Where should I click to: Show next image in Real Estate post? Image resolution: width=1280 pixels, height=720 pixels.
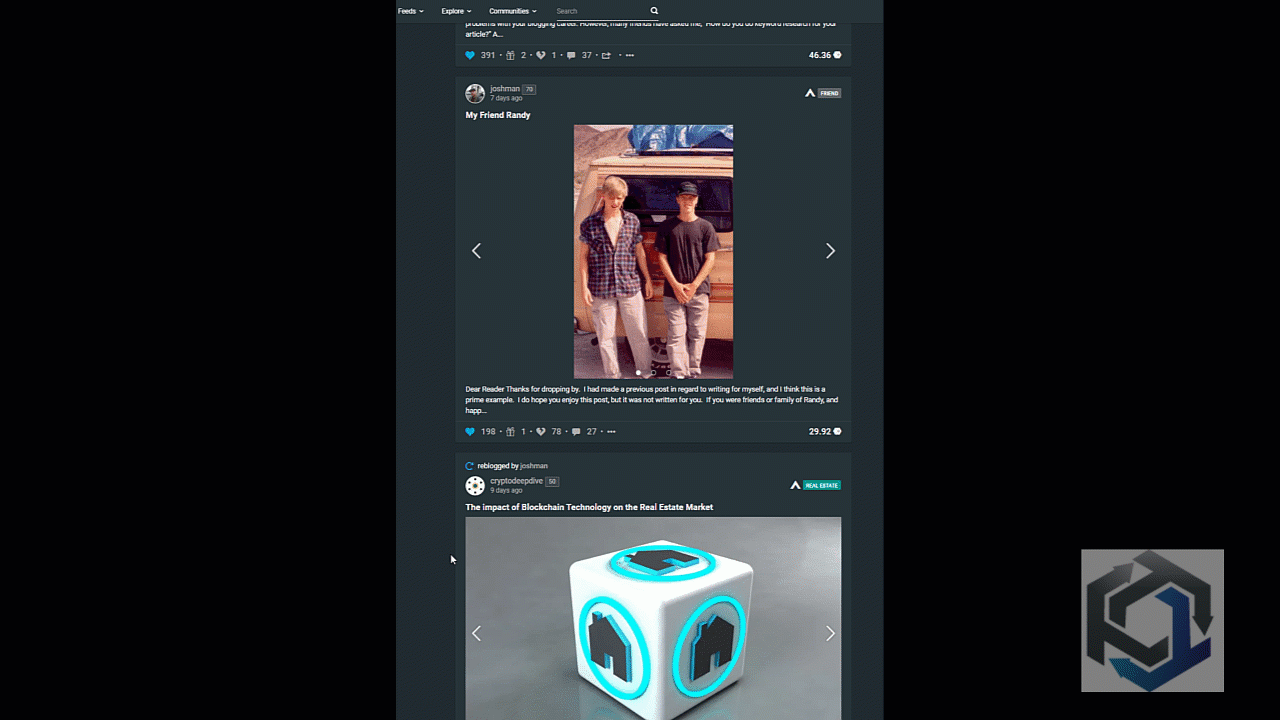click(830, 633)
